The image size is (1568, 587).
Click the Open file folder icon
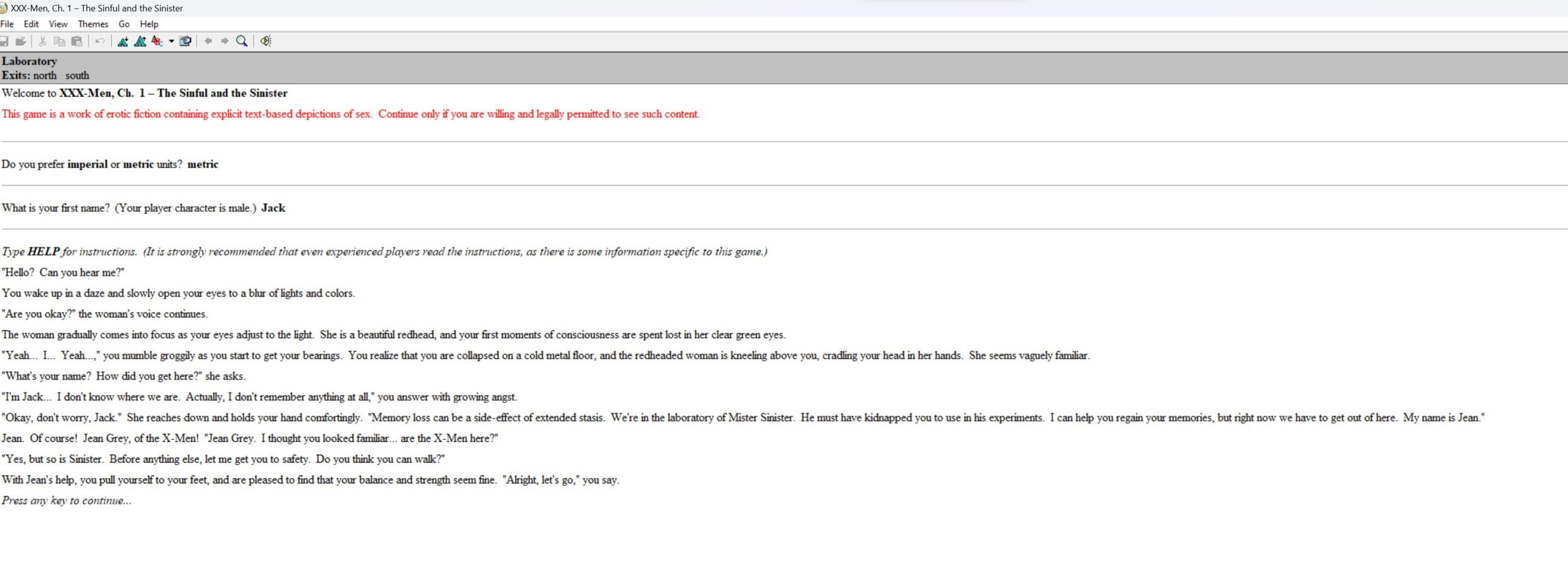(21, 41)
